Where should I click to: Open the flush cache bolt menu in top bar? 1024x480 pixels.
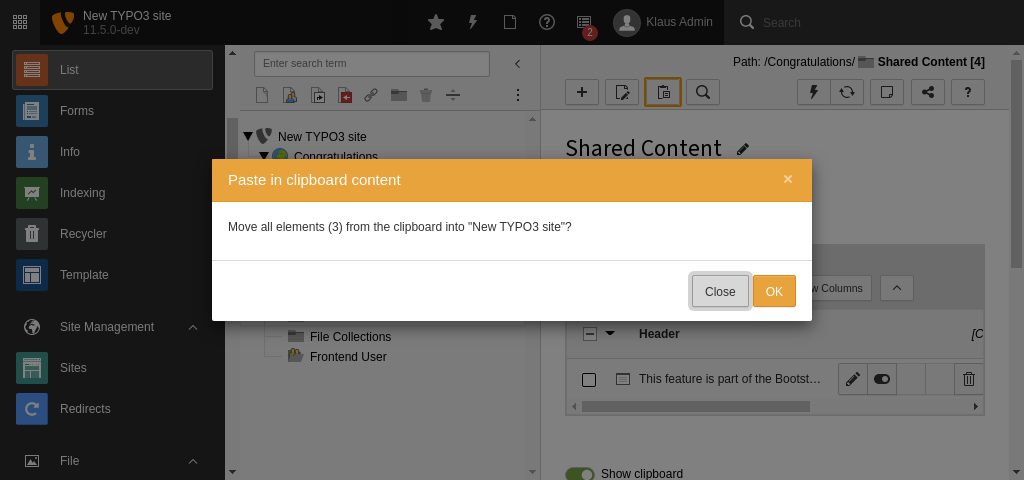click(473, 22)
